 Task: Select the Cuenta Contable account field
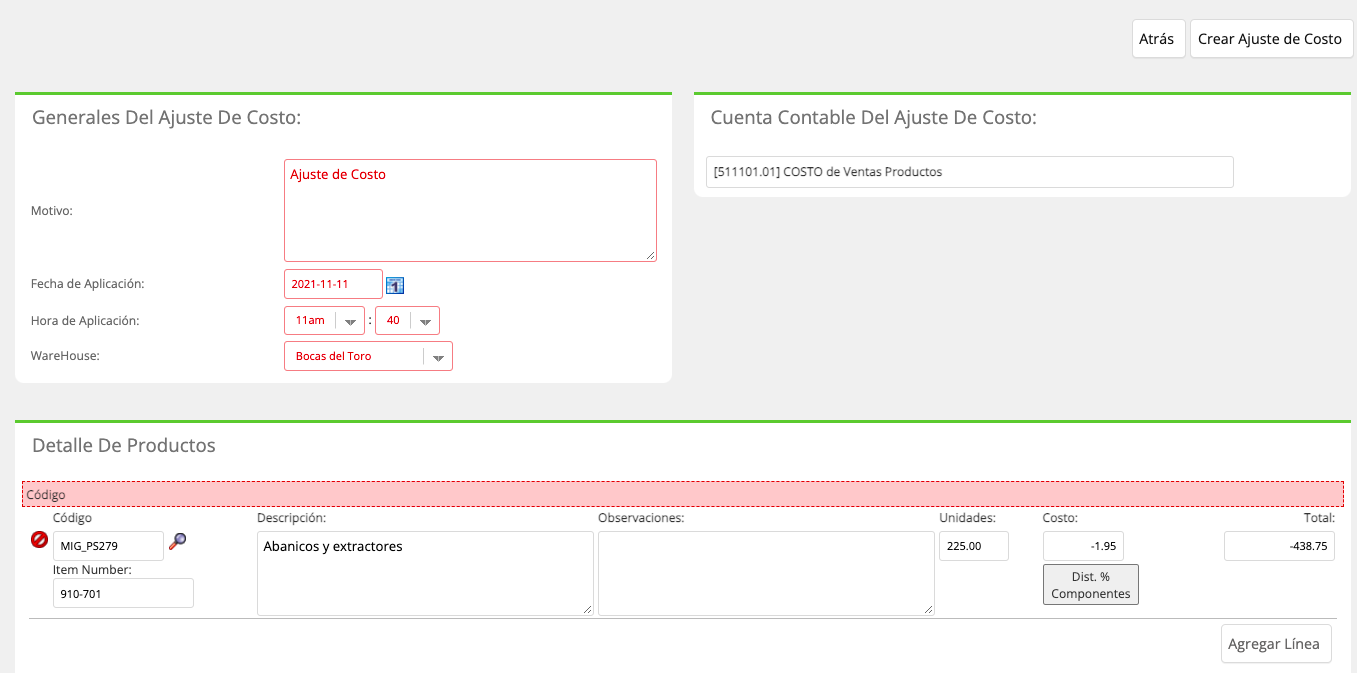(x=969, y=172)
